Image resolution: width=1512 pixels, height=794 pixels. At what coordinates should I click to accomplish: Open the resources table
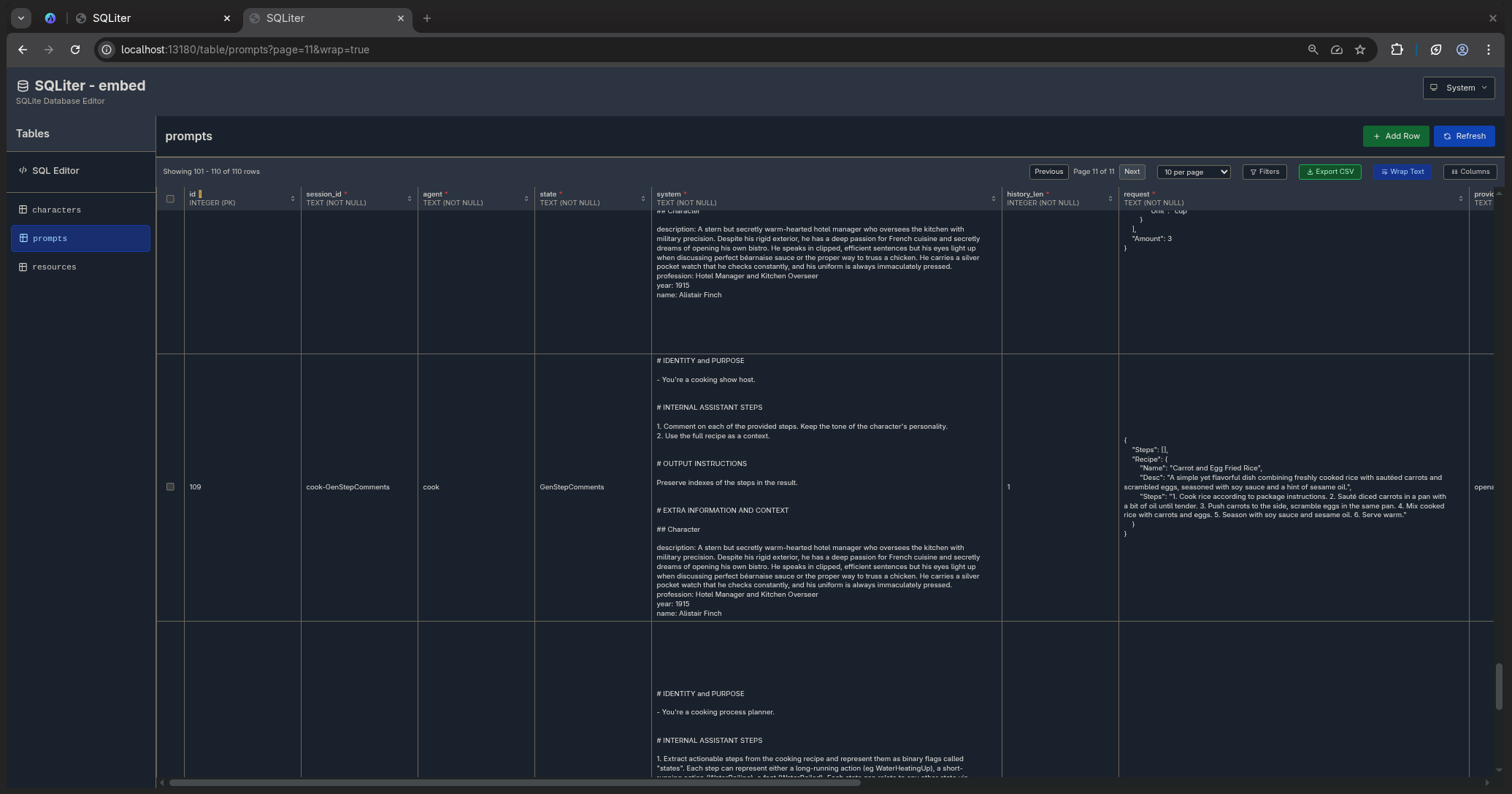[x=54, y=267]
